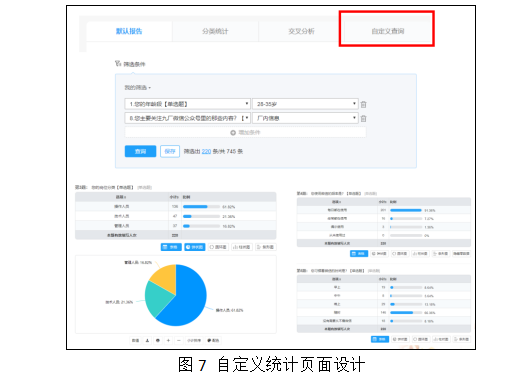Select 柱状图 view under the upper-right table

pos(420,253)
